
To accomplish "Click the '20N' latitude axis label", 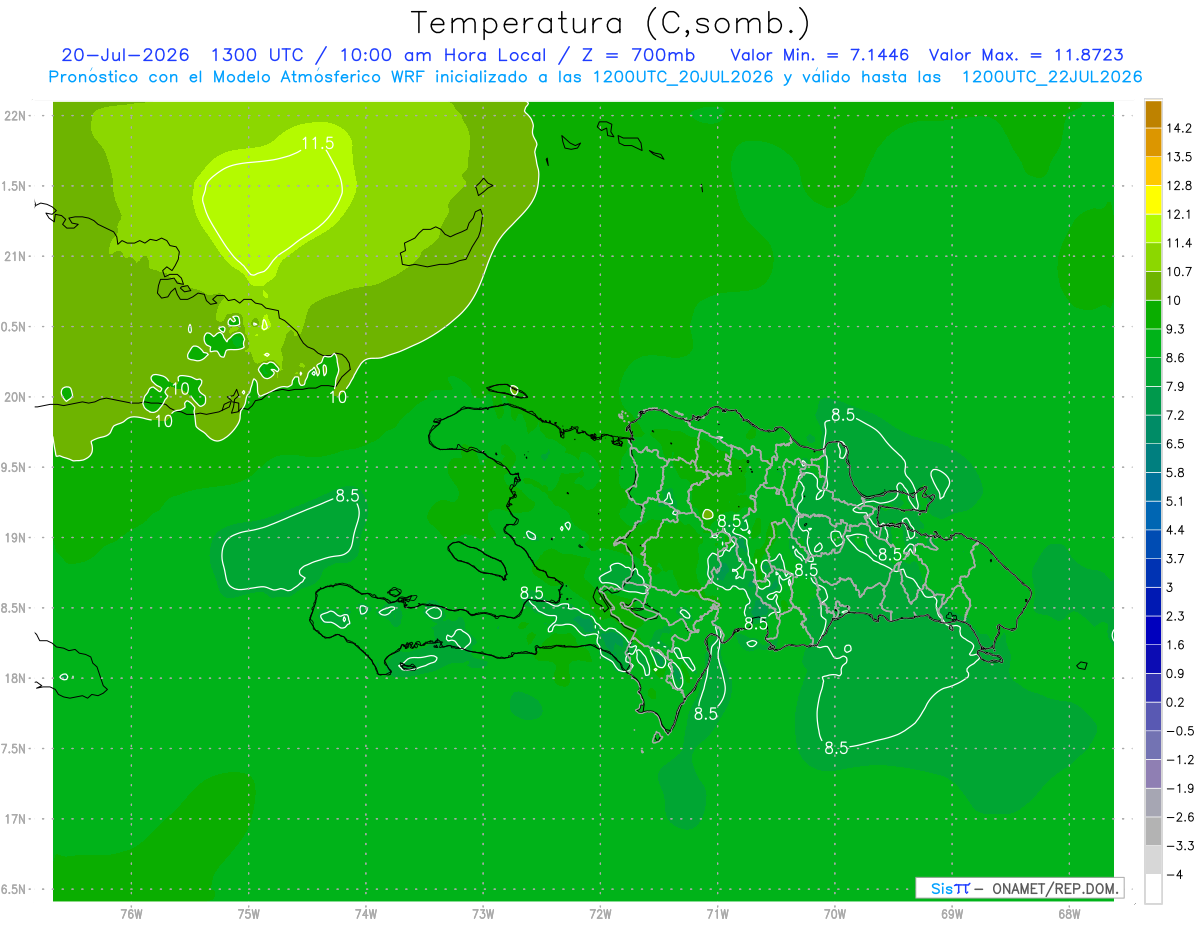I will click(x=16, y=397).
